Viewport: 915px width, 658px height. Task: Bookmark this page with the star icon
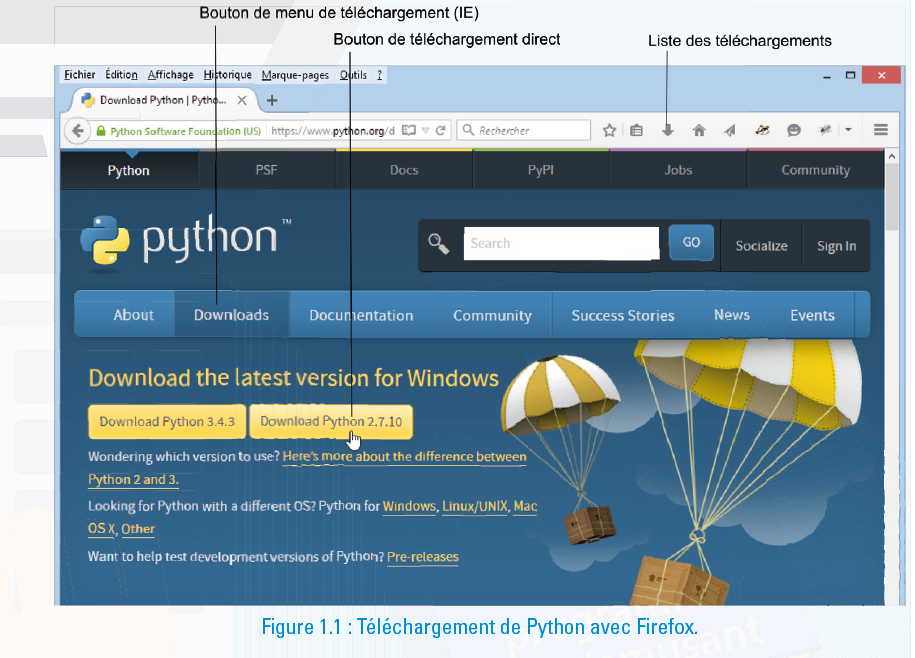609,131
